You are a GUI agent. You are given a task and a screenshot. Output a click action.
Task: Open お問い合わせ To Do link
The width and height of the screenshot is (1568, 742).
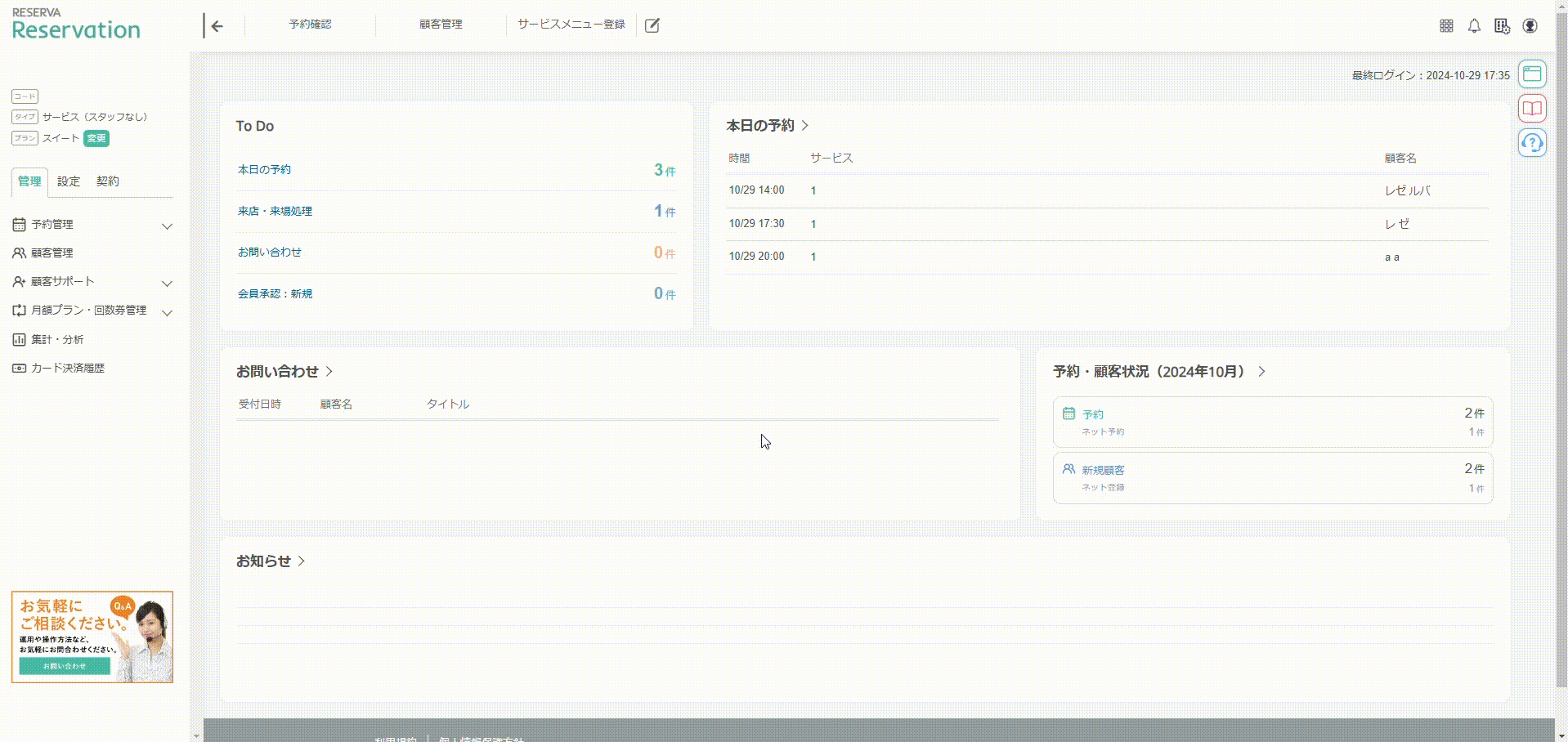click(270, 252)
